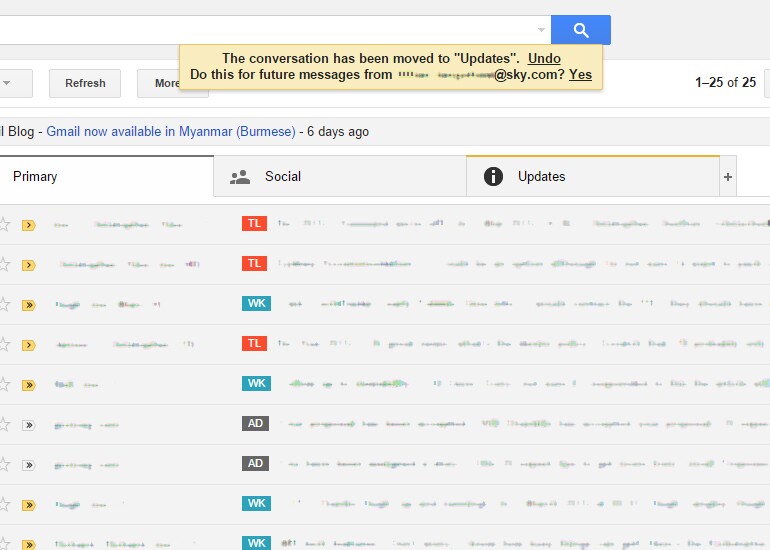Viewport: 770px width, 550px height.
Task: Click the 6 days ago web clip text
Action: tap(338, 132)
